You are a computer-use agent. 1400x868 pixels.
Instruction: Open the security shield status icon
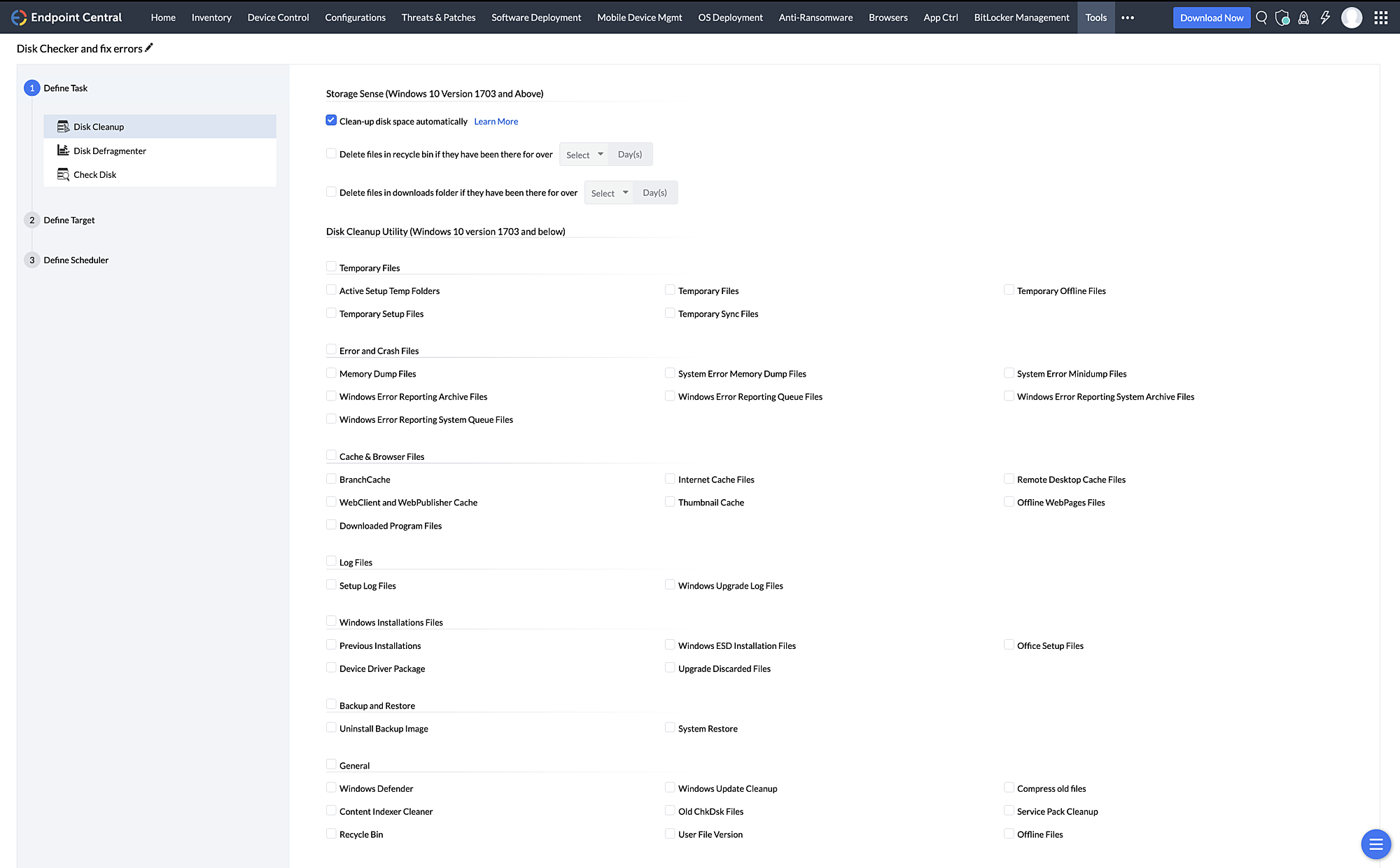[1282, 17]
